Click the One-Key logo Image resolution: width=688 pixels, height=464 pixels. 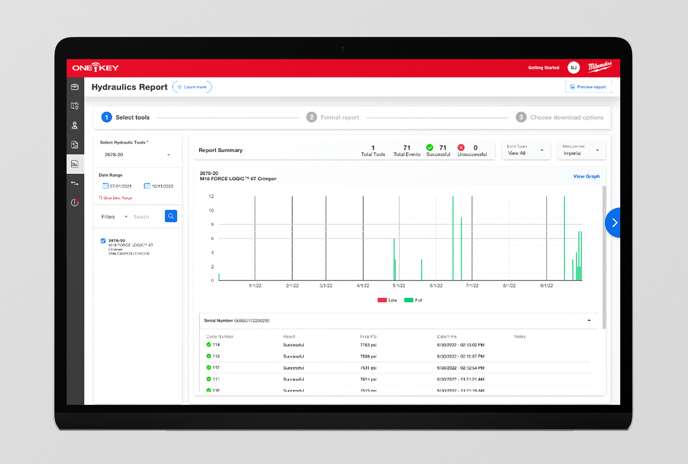(95, 68)
